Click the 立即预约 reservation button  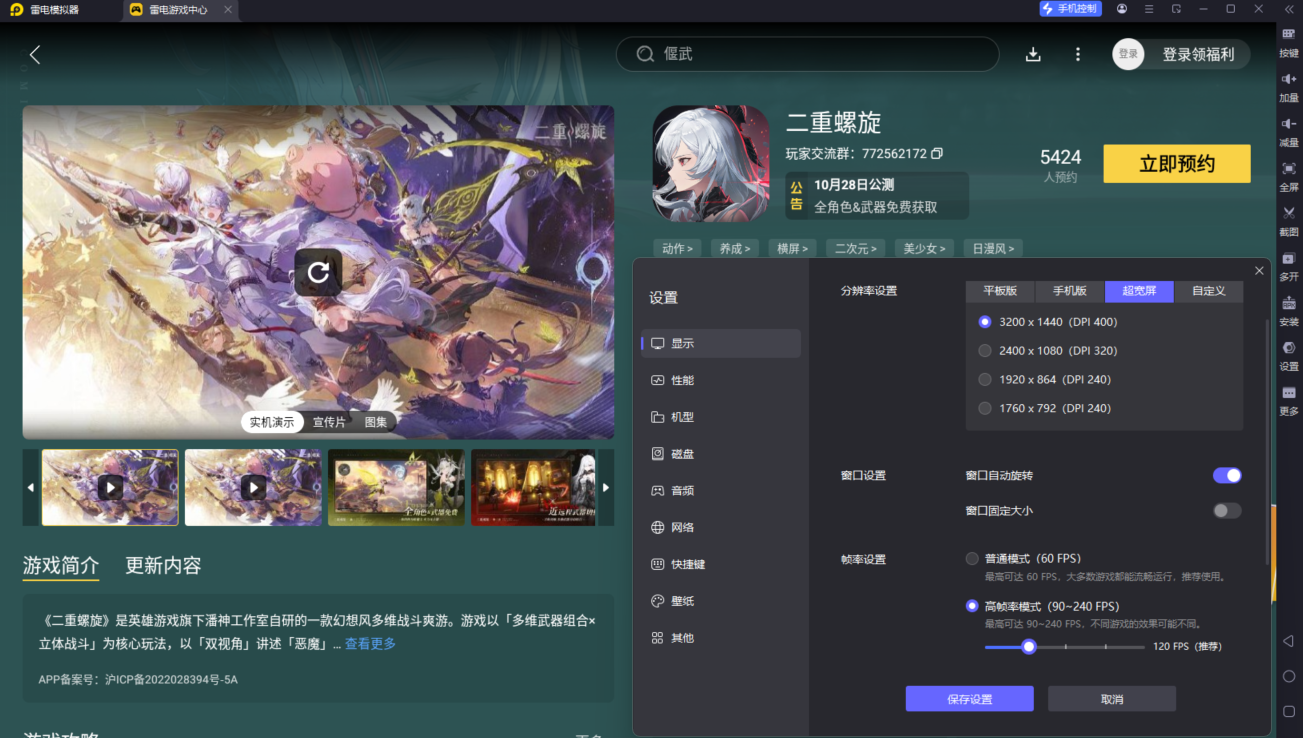pos(1176,163)
